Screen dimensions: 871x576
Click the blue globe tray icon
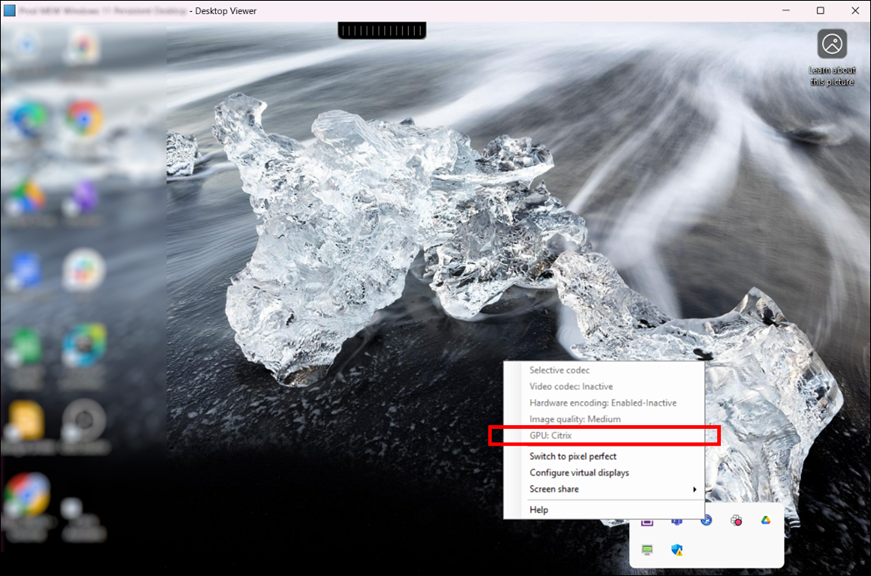pyautogui.click(x=706, y=520)
